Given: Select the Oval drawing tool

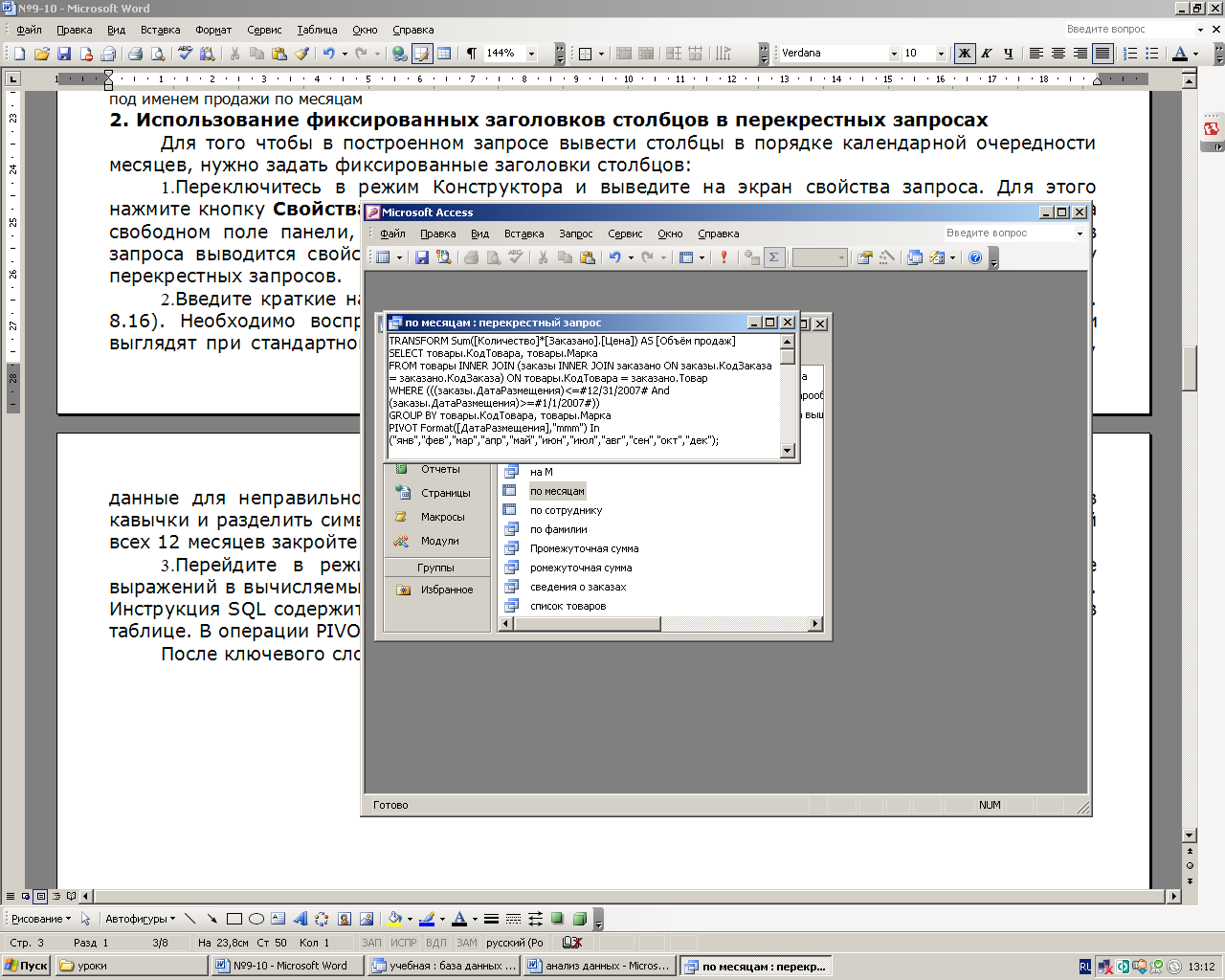Looking at the screenshot, I should click(x=256, y=919).
